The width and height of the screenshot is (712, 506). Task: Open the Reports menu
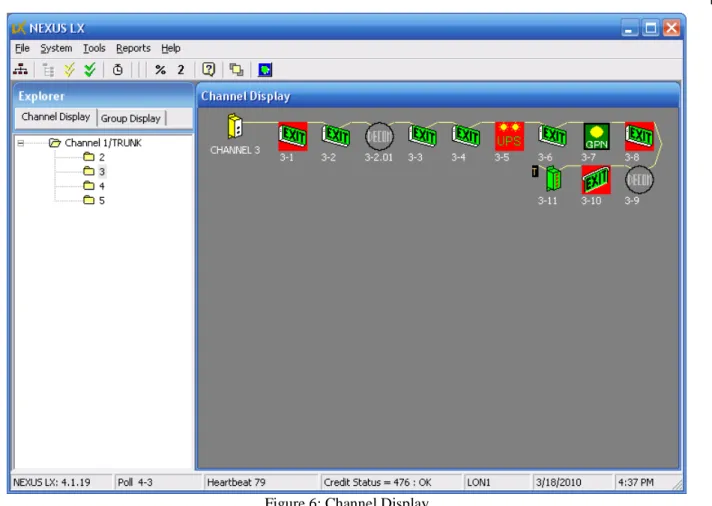[133, 48]
